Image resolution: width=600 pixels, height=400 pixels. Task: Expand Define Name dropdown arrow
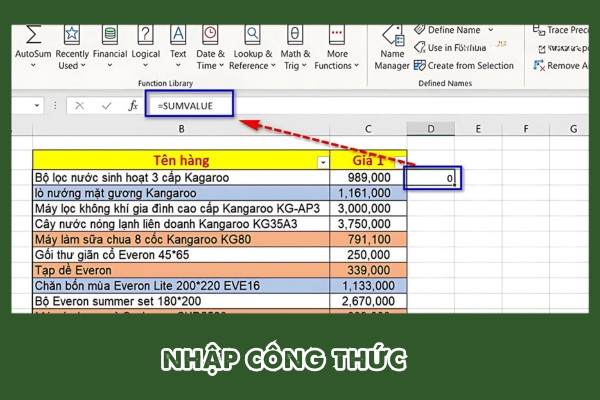[x=491, y=30]
